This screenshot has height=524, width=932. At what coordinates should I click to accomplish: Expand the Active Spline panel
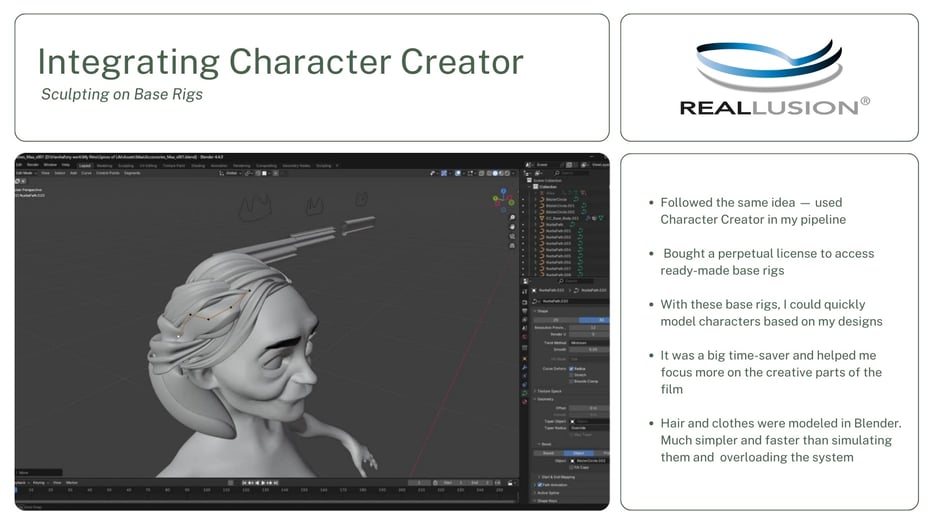click(548, 493)
